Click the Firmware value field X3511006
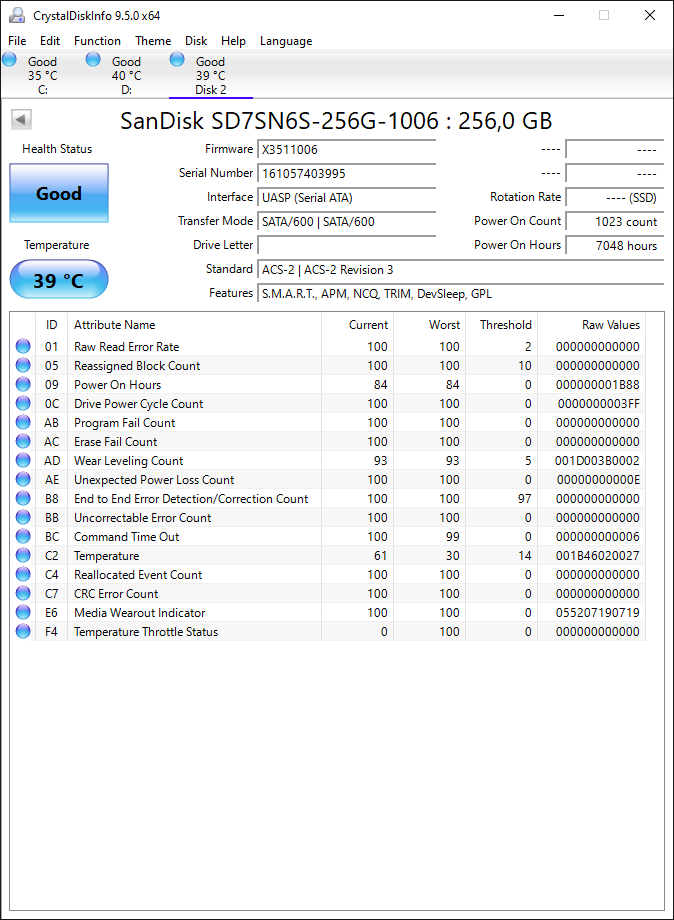Viewport: 674px width, 920px height. click(347, 150)
